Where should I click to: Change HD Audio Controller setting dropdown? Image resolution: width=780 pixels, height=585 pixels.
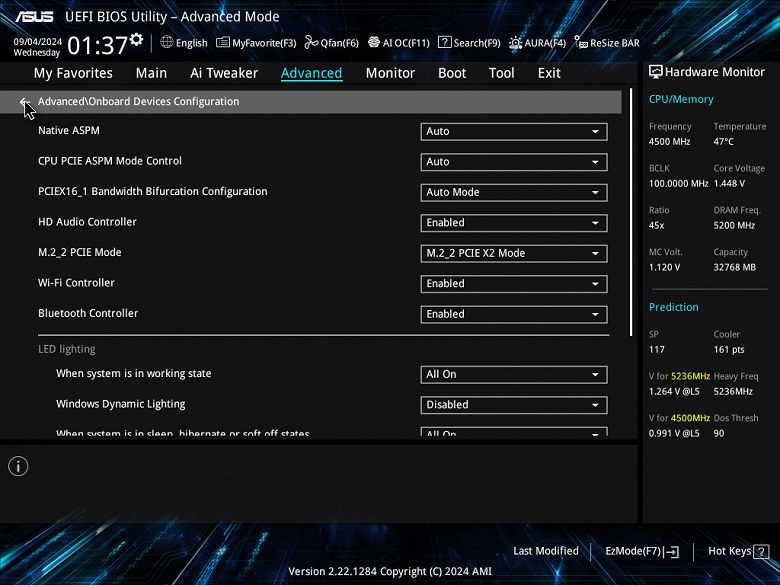(514, 223)
